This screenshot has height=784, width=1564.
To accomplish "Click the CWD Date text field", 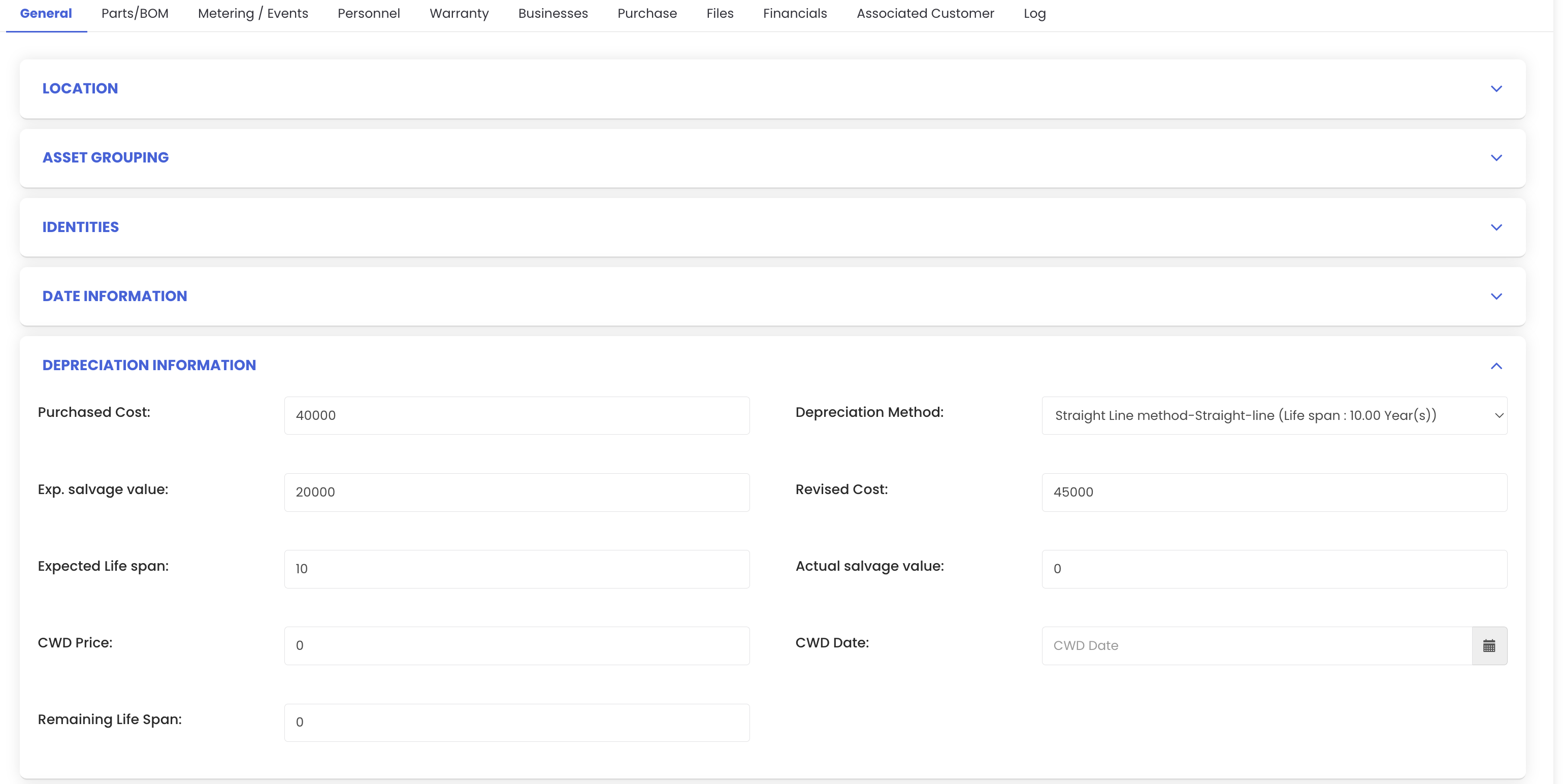I will click(x=1256, y=645).
